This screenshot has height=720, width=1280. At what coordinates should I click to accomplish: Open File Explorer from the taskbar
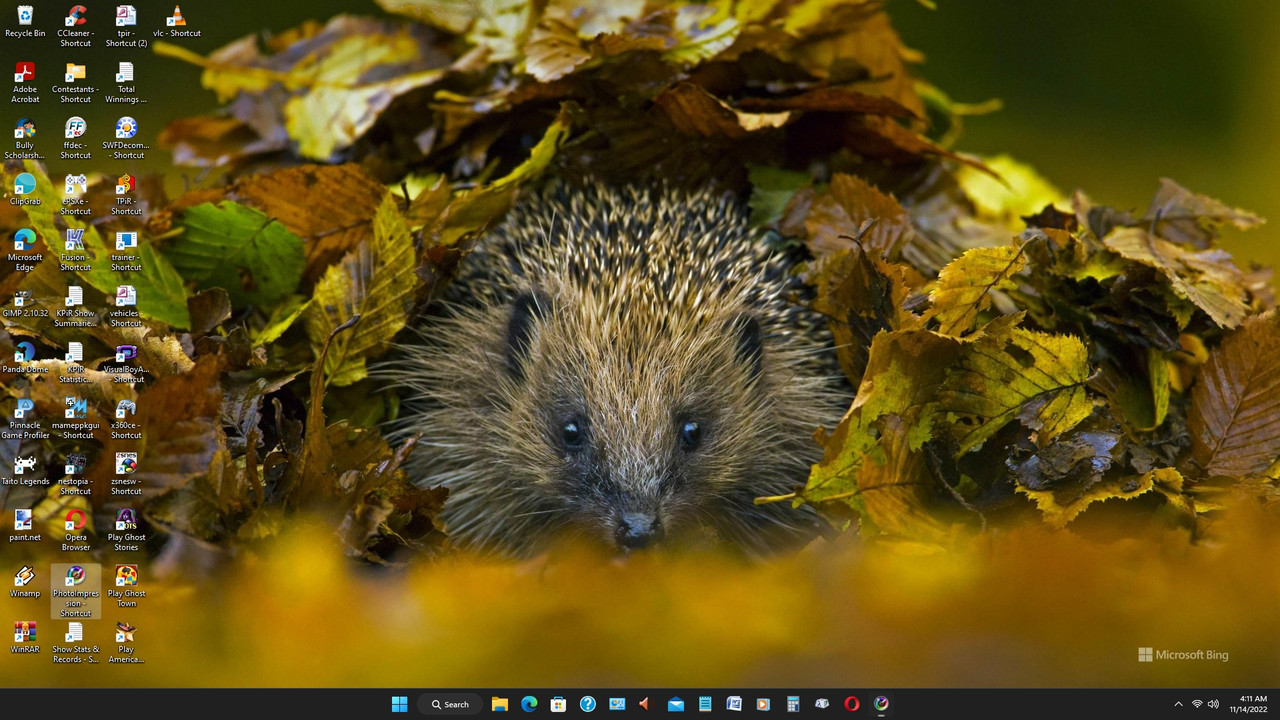pyautogui.click(x=500, y=704)
